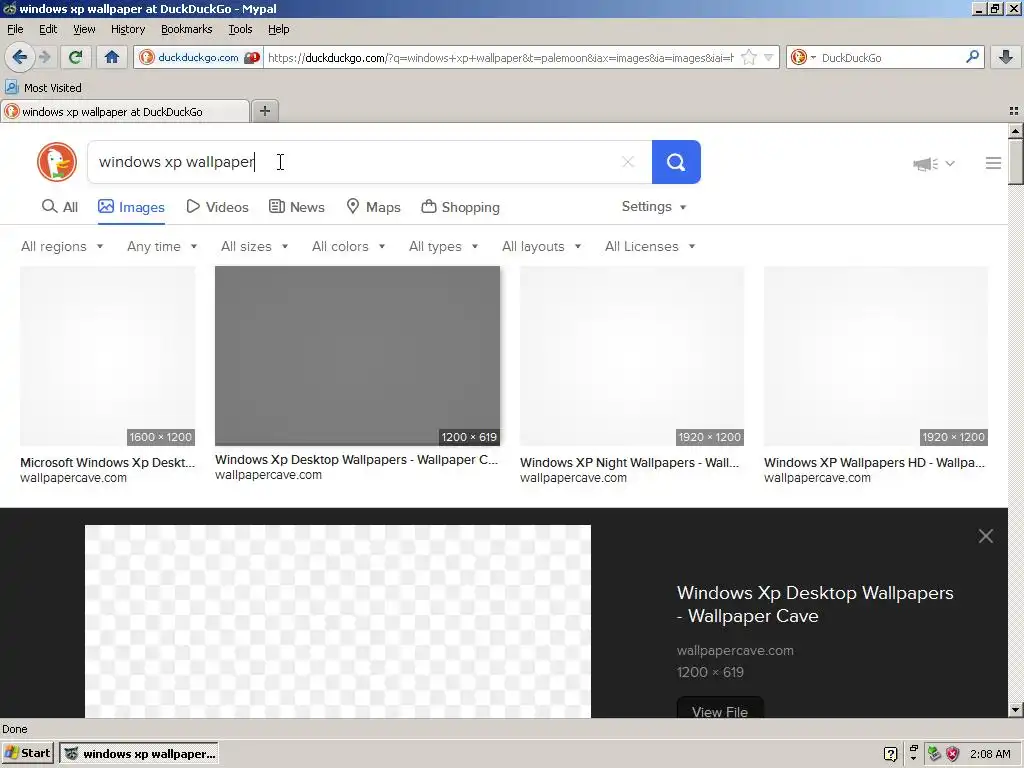Screen dimensions: 1024x768
Task: Open Most Visited bookmarks folder
Action: click(44, 88)
